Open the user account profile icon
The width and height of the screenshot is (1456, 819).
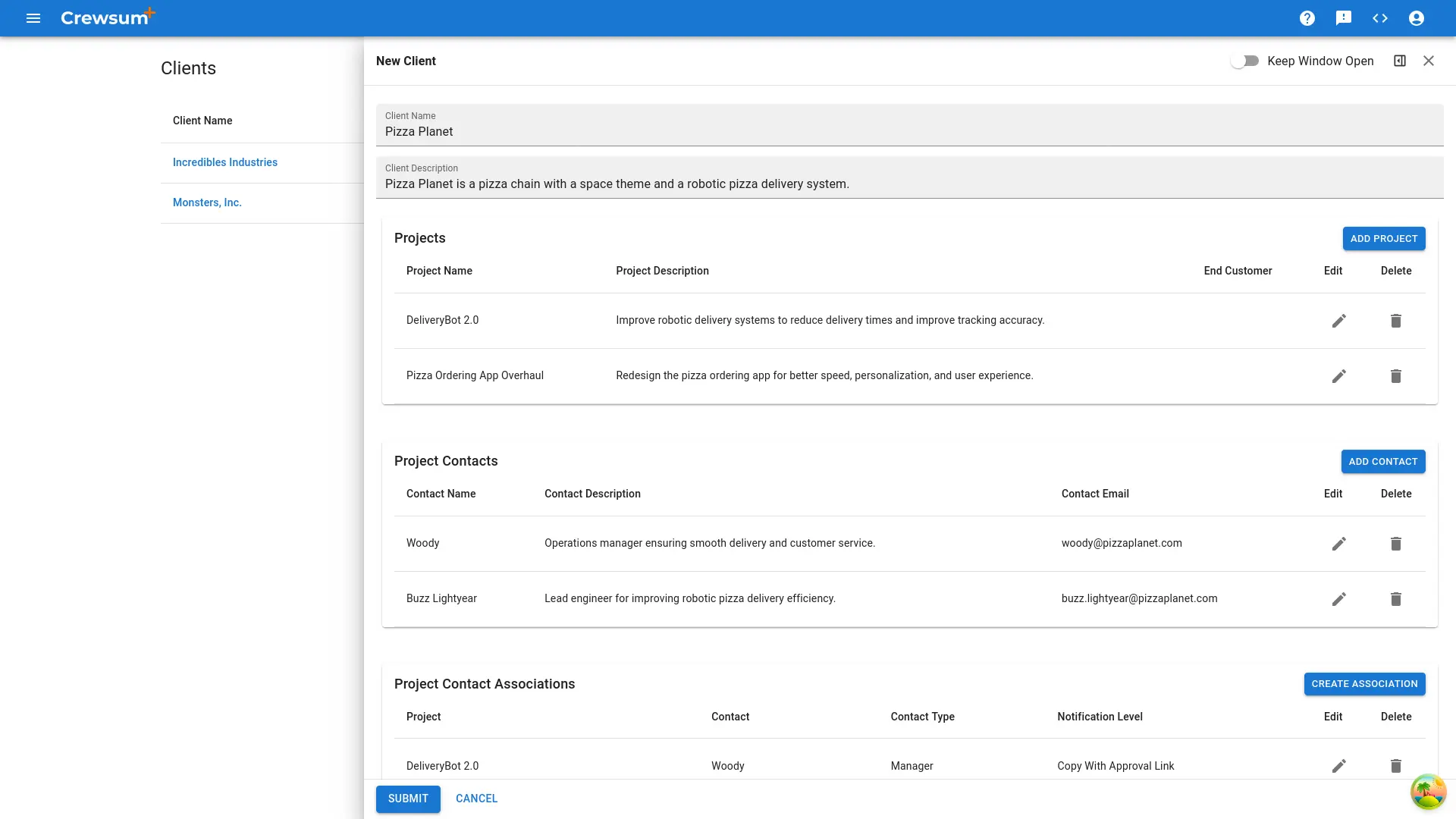[1416, 18]
